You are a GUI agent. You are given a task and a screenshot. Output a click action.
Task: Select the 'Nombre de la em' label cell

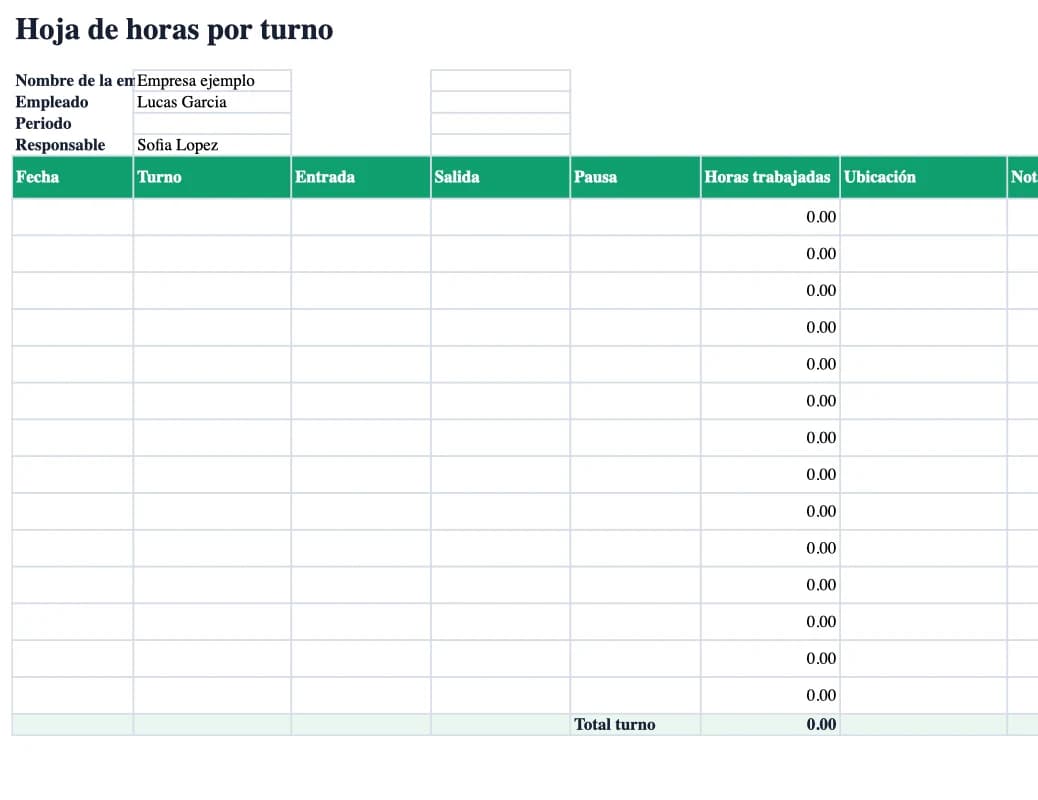click(73, 80)
